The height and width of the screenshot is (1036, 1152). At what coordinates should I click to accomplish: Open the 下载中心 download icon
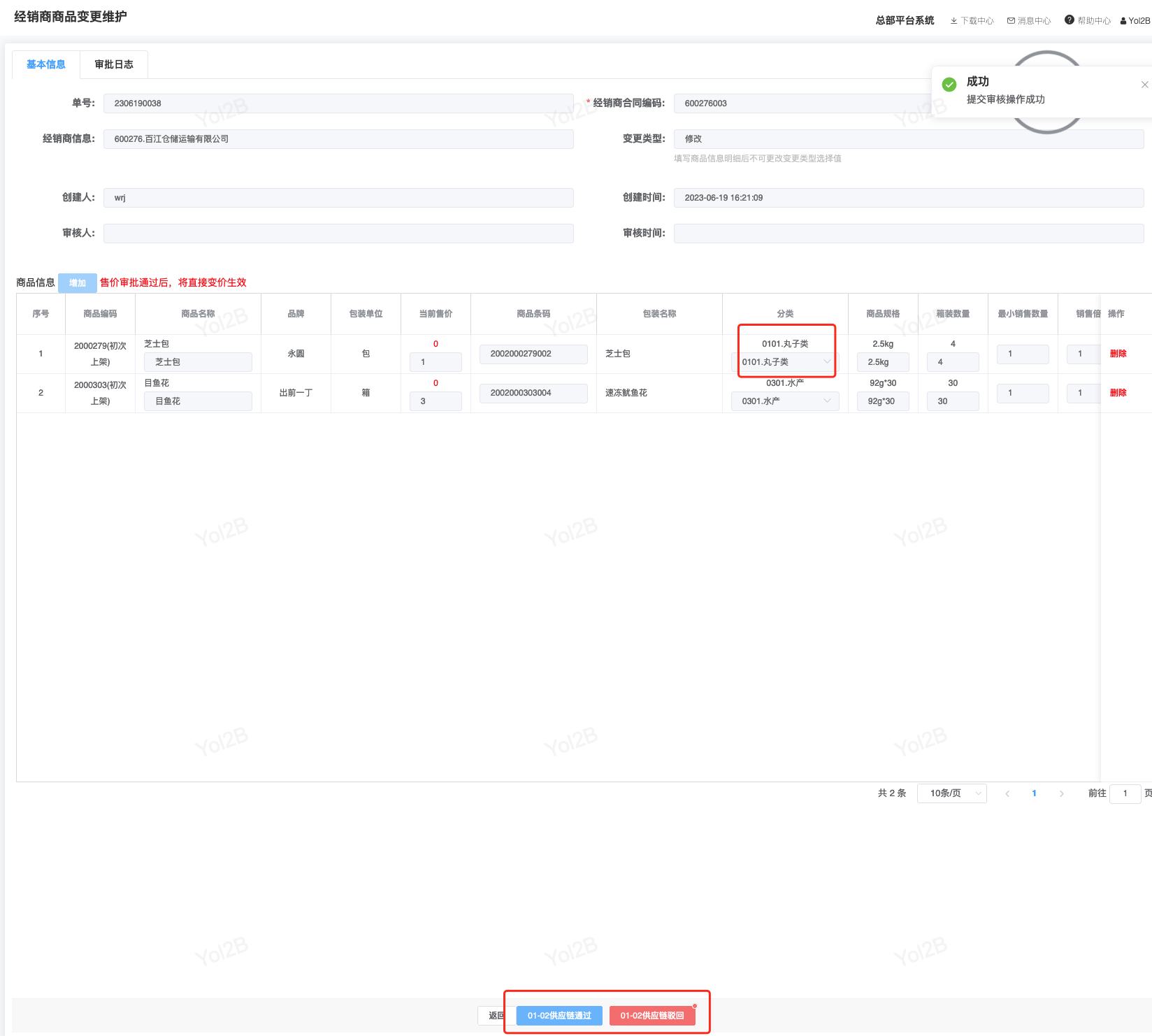coord(953,21)
